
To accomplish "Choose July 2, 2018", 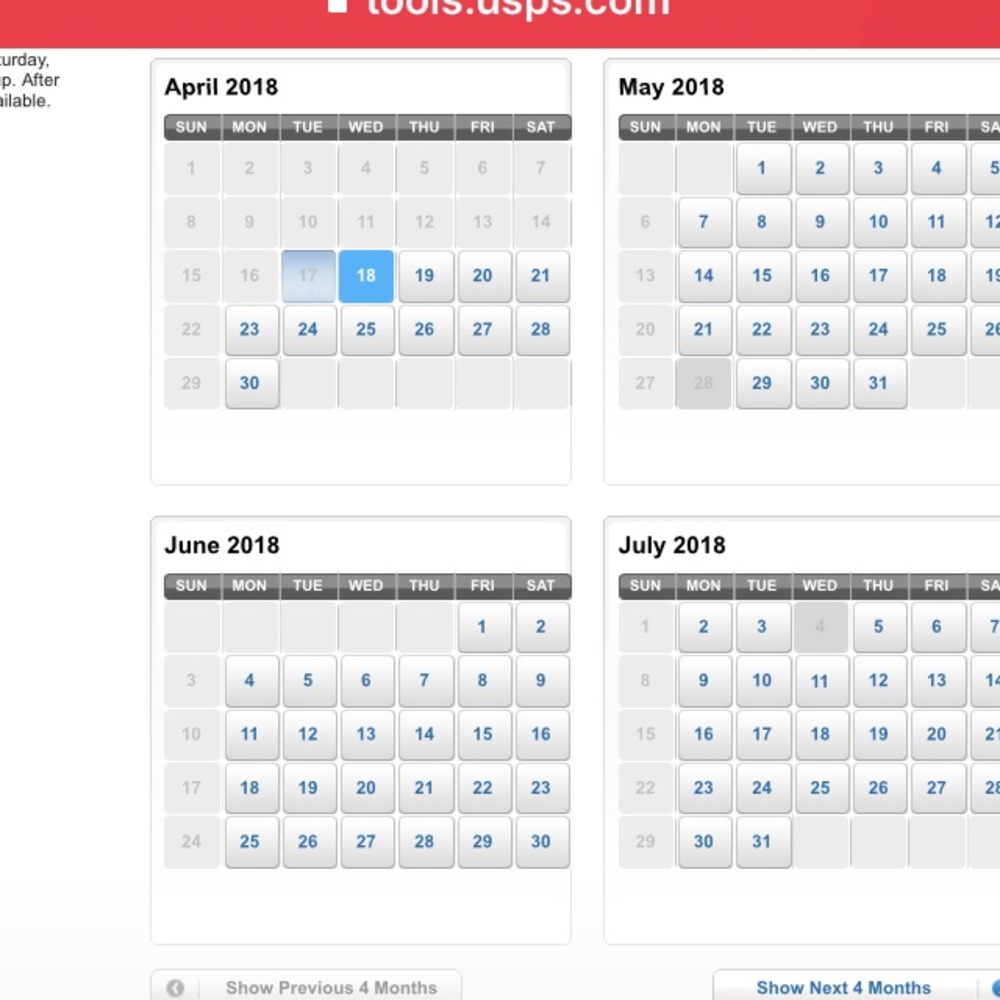I will click(704, 627).
